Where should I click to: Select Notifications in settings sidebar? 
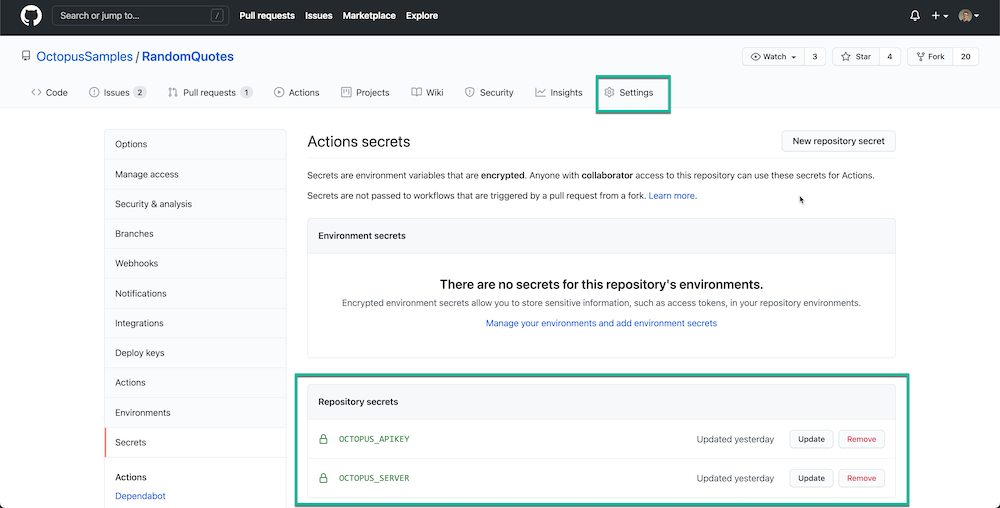pos(195,293)
